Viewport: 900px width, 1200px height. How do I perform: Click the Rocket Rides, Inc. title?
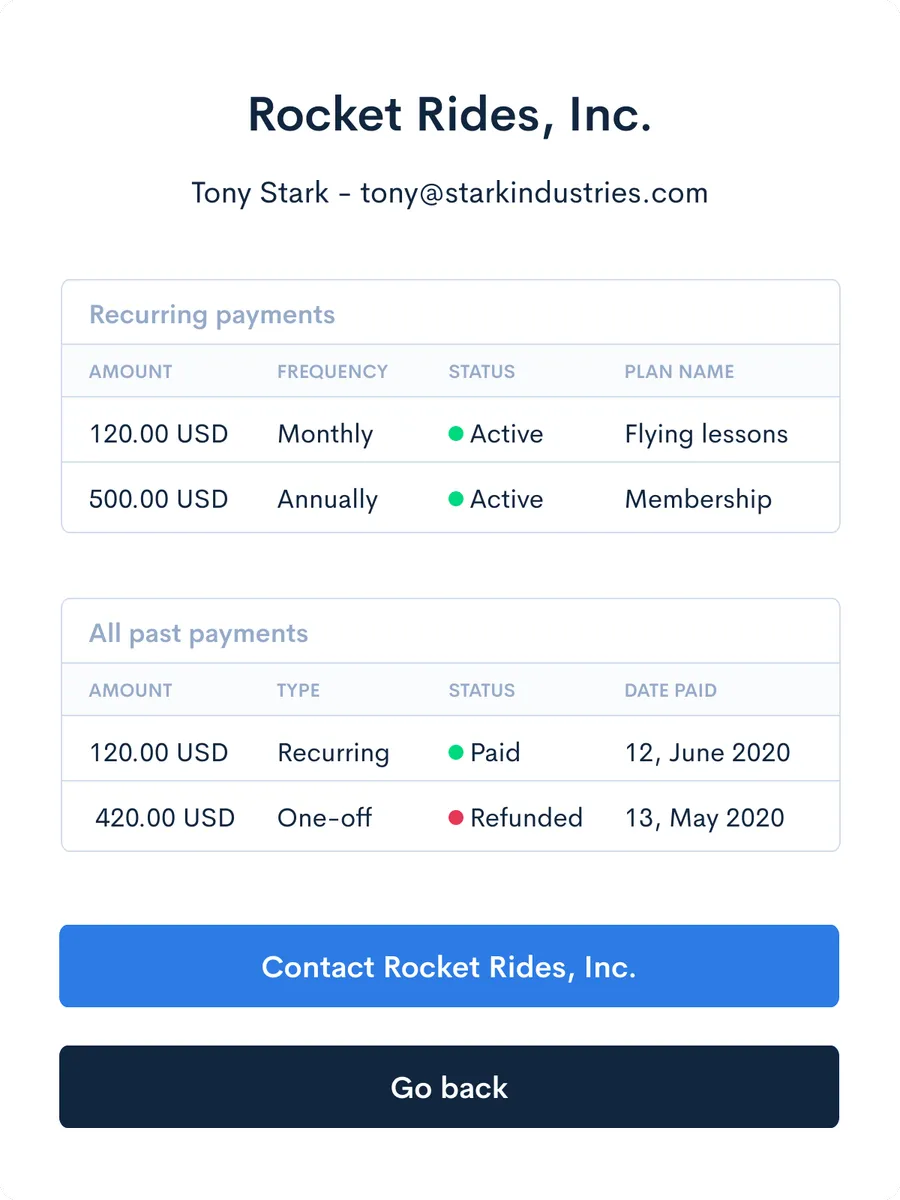449,114
